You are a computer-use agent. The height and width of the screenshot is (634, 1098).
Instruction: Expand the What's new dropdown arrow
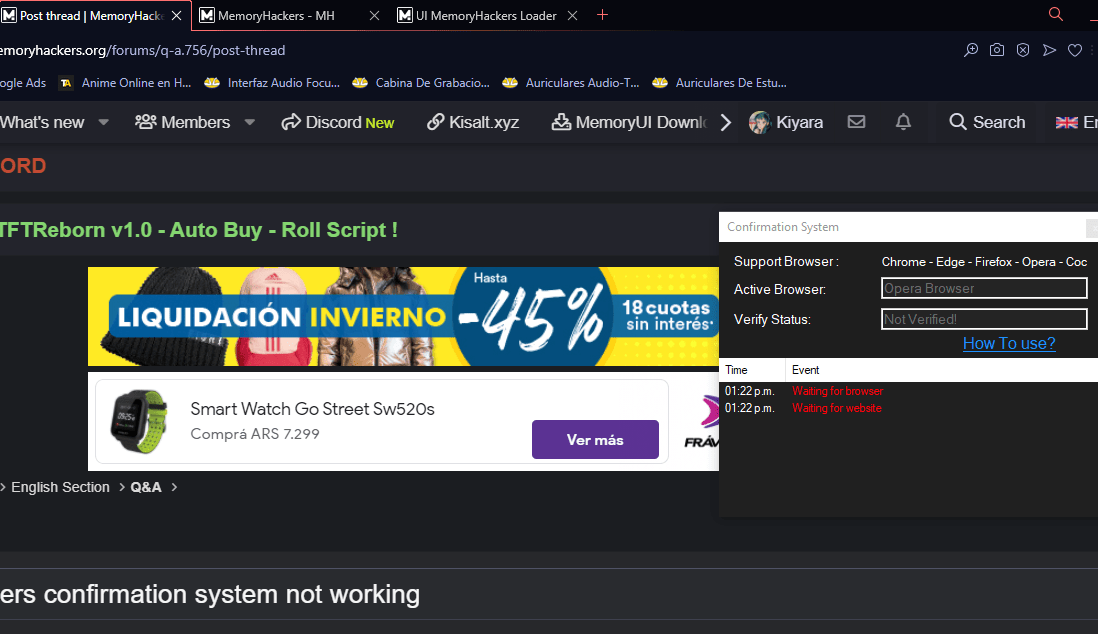click(104, 123)
